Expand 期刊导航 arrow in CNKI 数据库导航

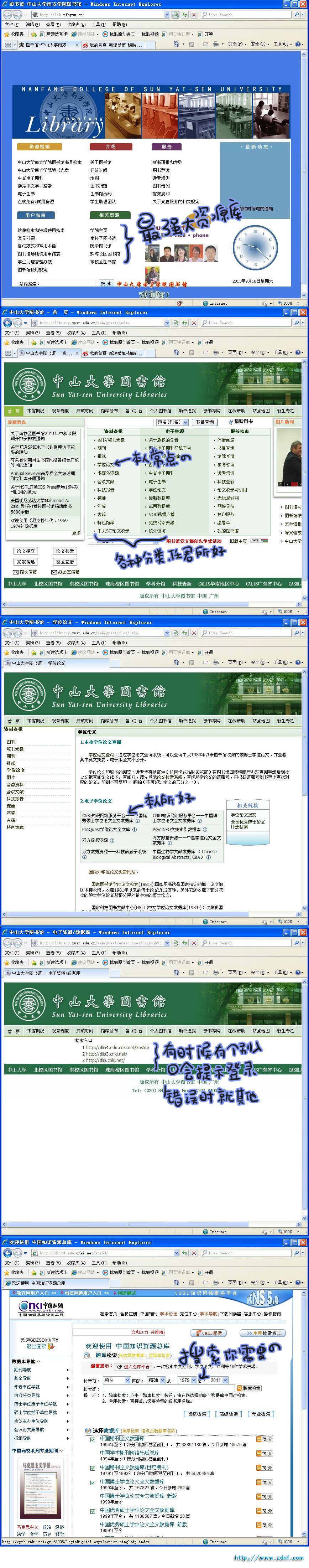tap(68, 1370)
